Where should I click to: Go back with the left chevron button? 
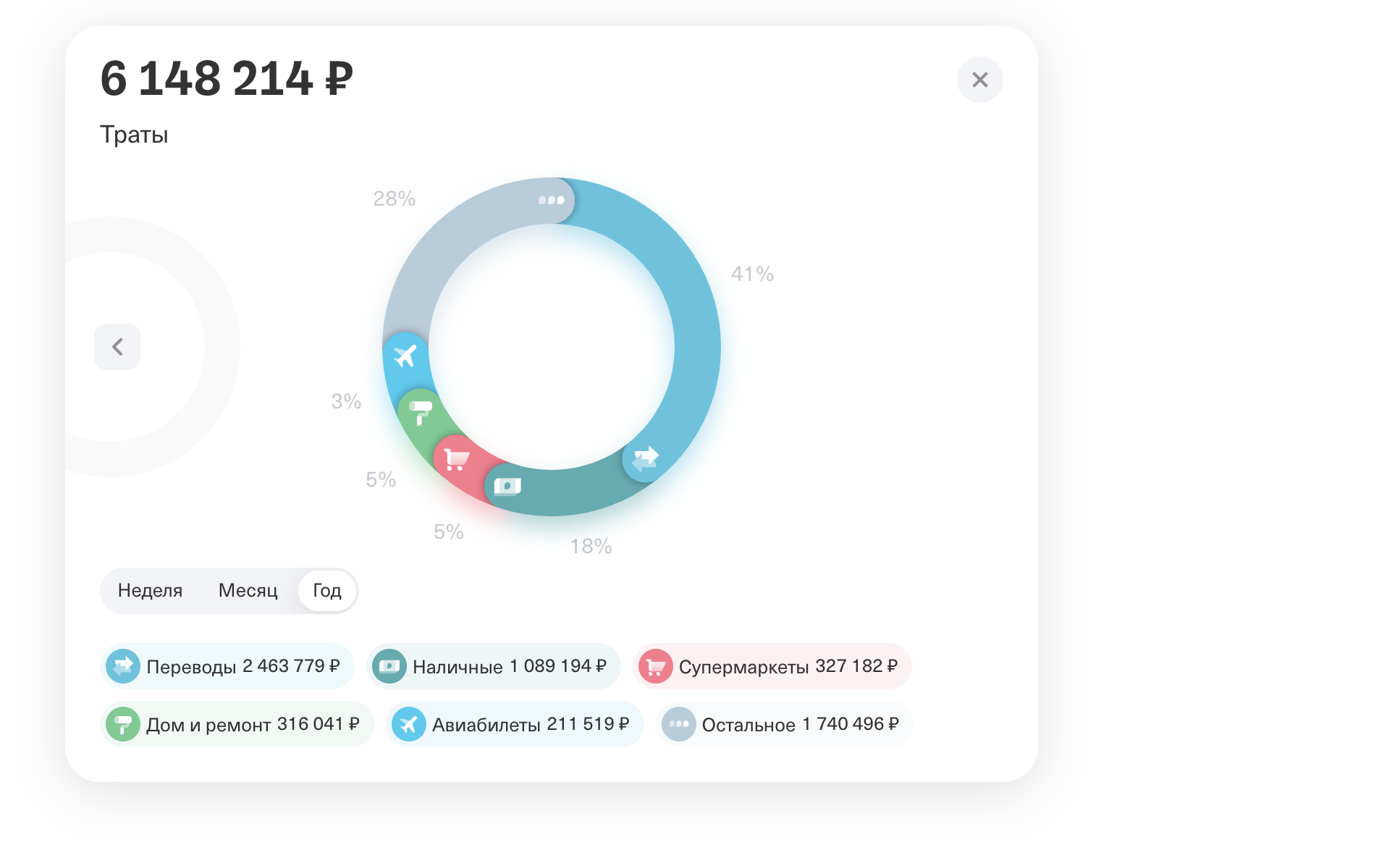pos(117,347)
